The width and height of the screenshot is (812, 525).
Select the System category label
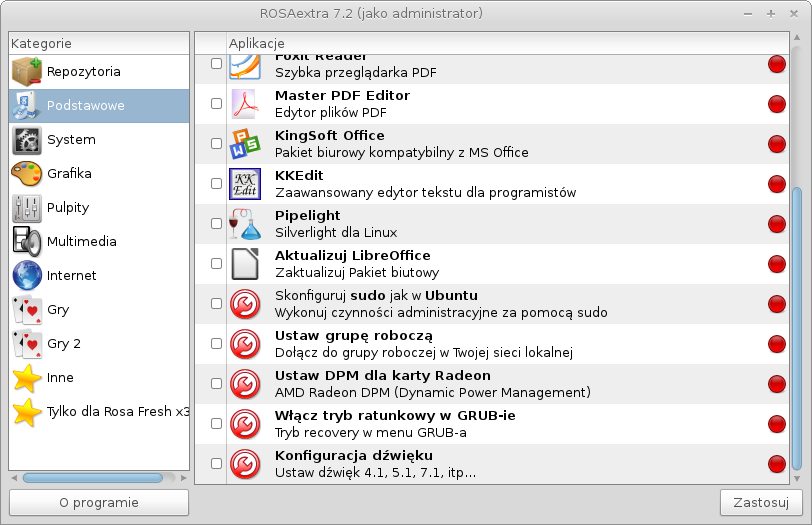point(71,140)
